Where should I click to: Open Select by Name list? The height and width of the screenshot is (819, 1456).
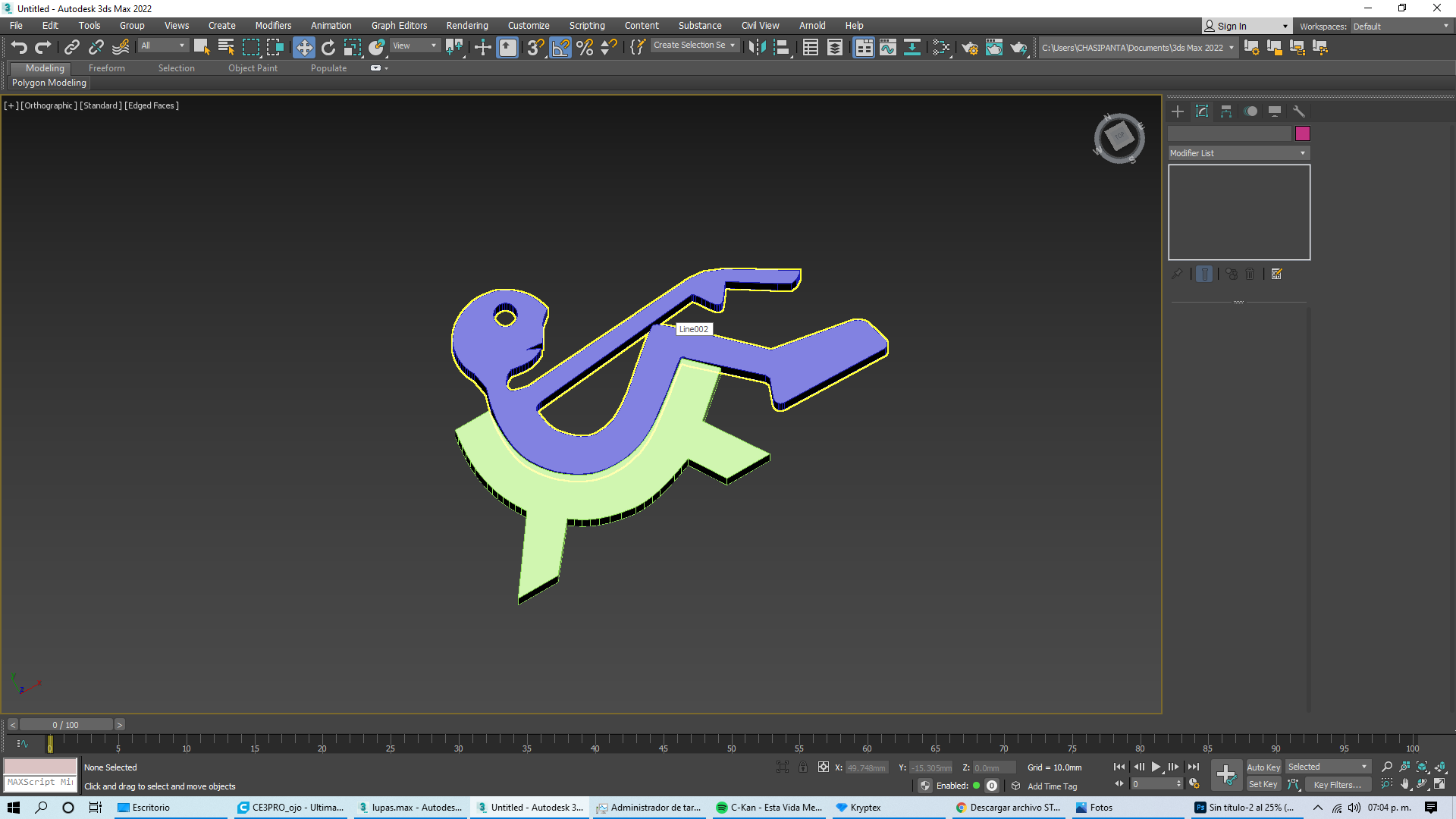pyautogui.click(x=226, y=48)
